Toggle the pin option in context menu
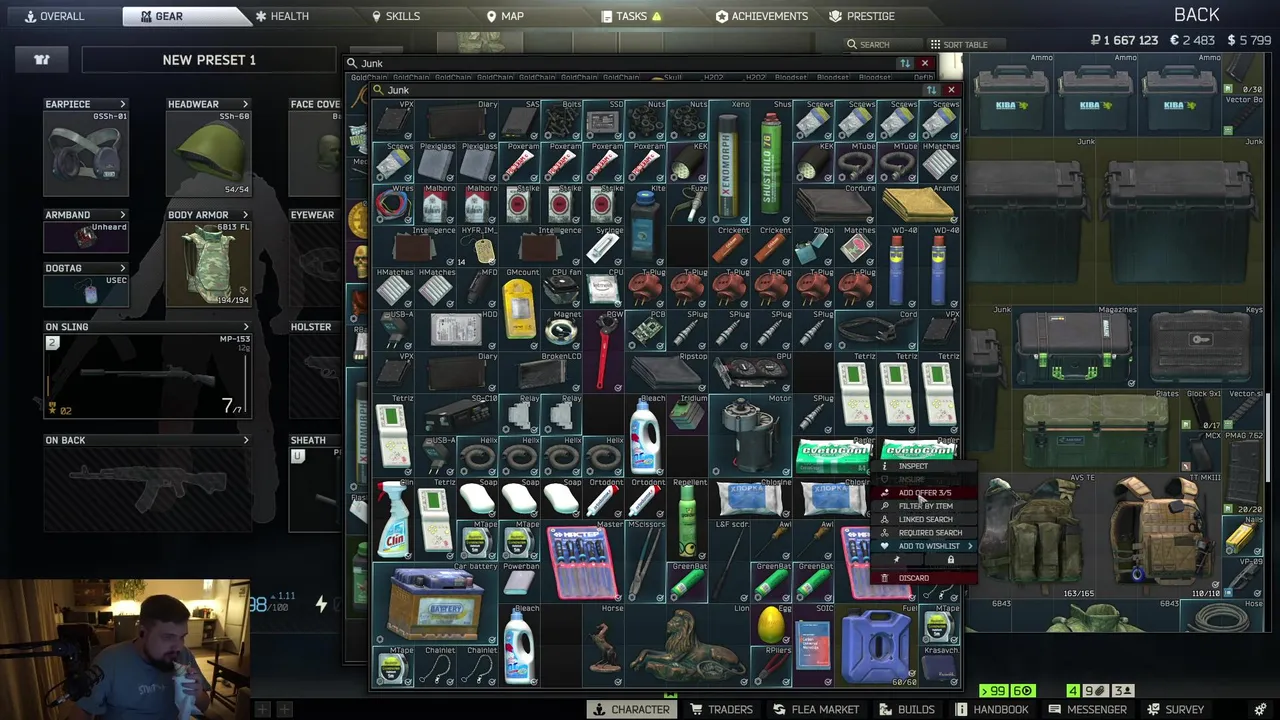The image size is (1280, 720). click(x=896, y=560)
